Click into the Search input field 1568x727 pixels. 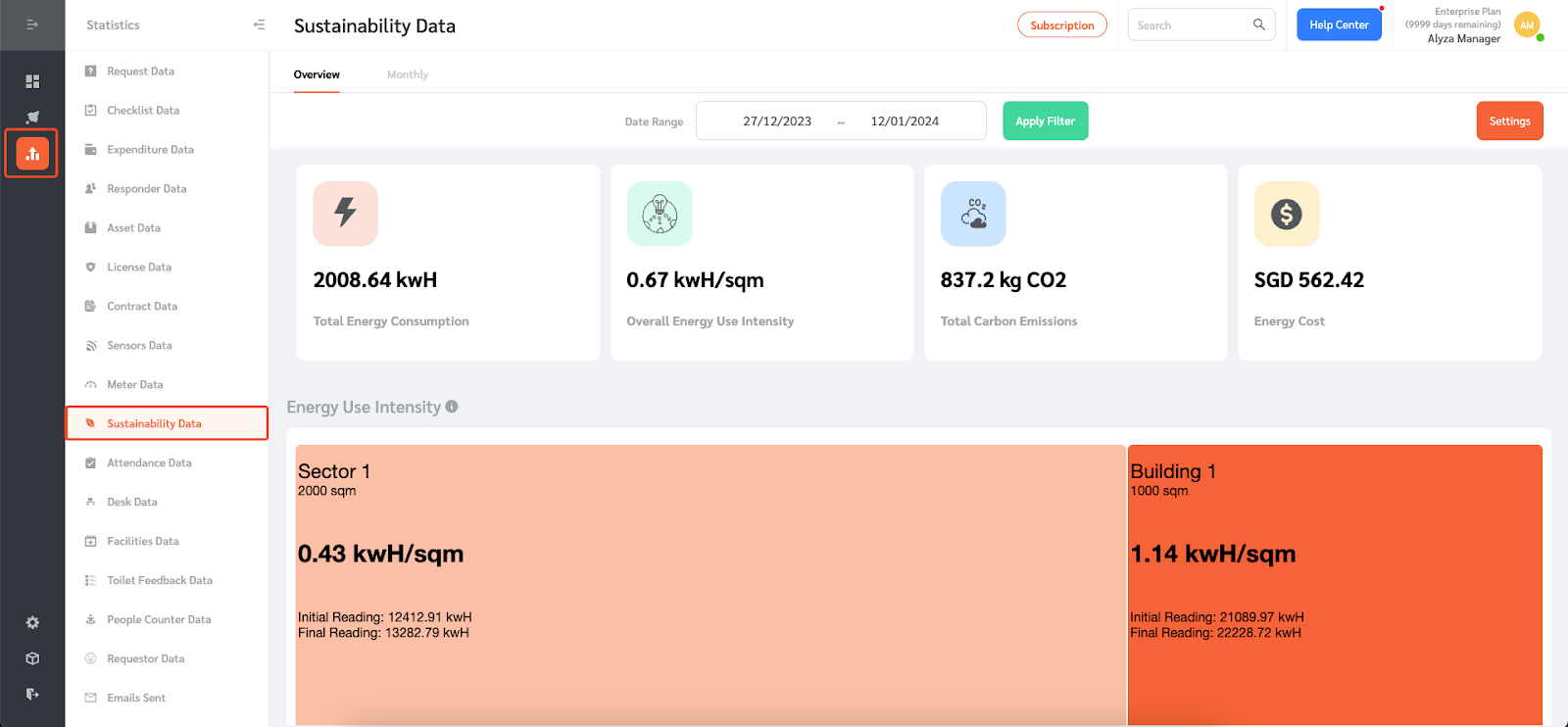point(1191,24)
